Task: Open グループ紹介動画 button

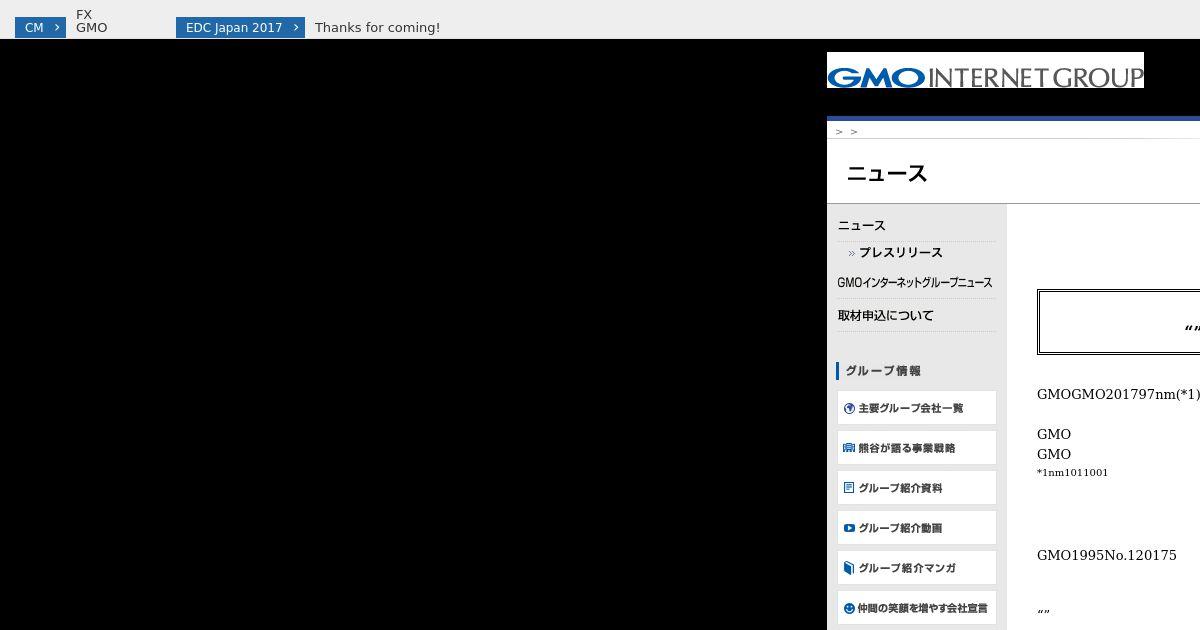Action: coord(917,528)
